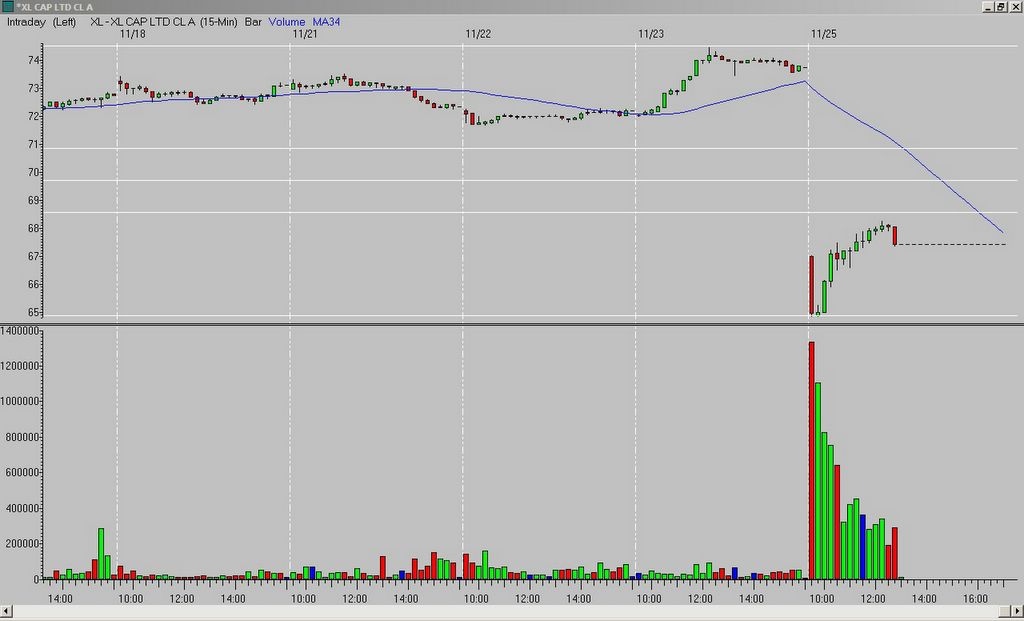Click the blue 'Volume' indicator label
Image resolution: width=1024 pixels, height=621 pixels.
(287, 22)
